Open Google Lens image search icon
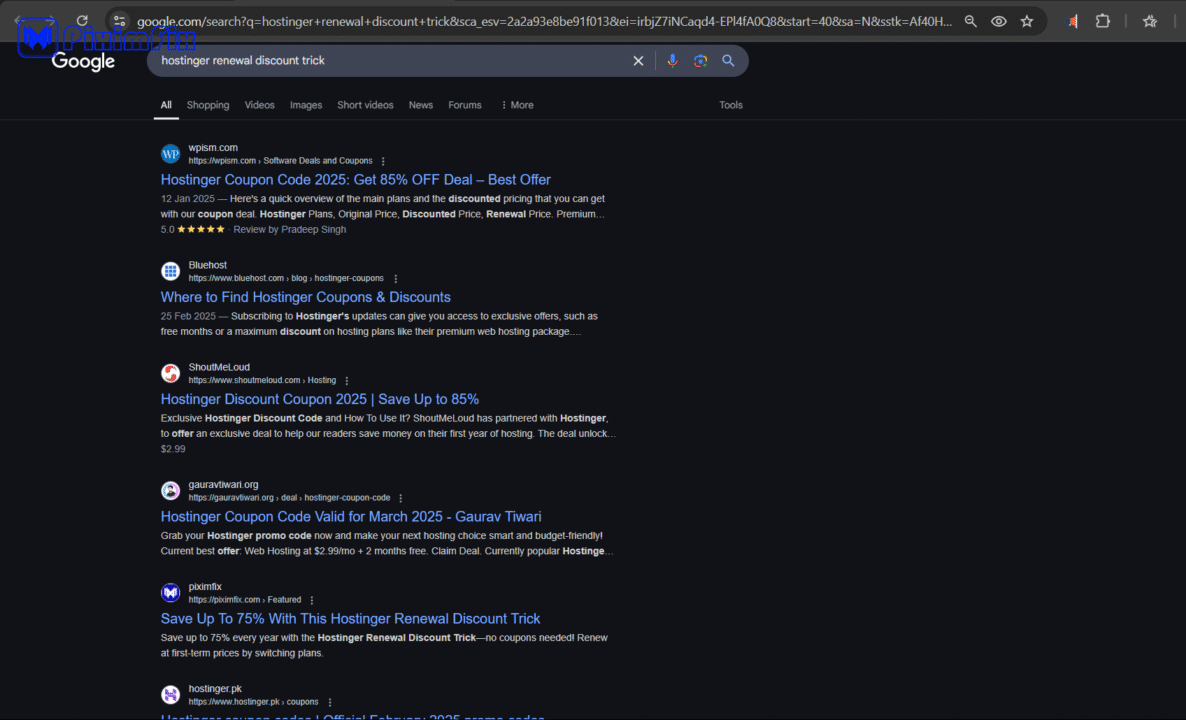The width and height of the screenshot is (1186, 720). [x=700, y=61]
